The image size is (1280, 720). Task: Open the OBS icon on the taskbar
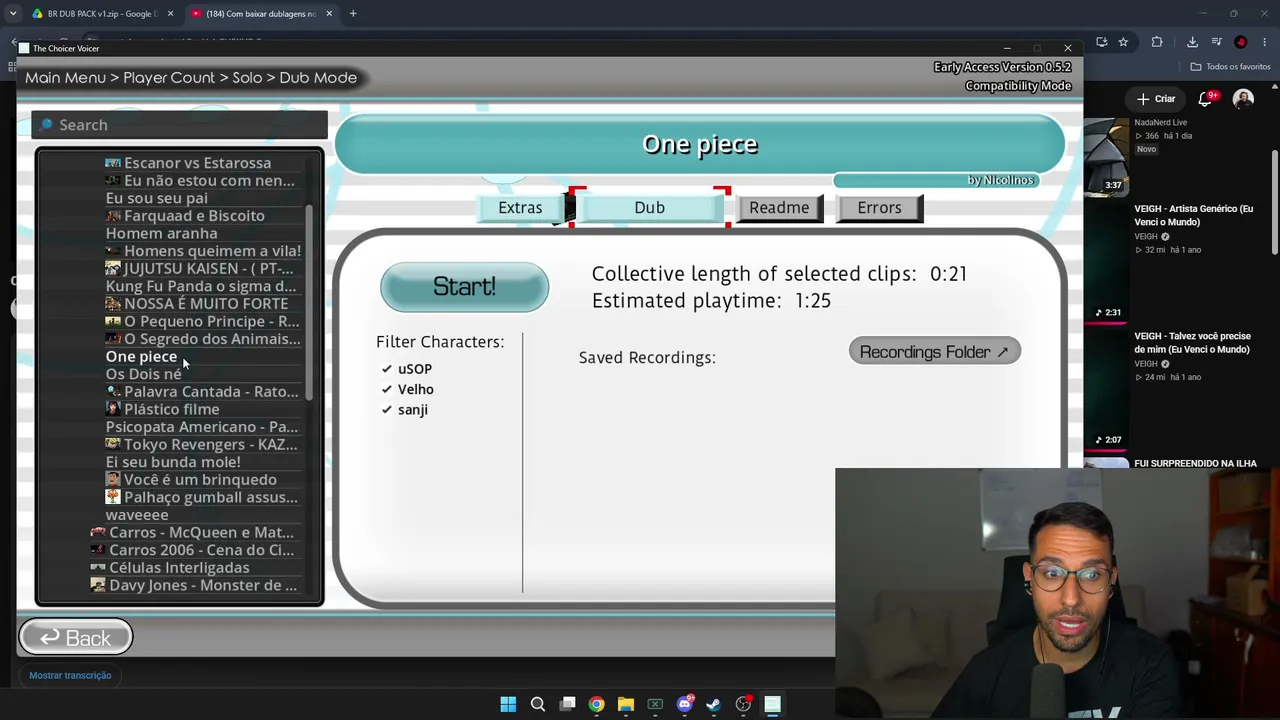point(743,704)
